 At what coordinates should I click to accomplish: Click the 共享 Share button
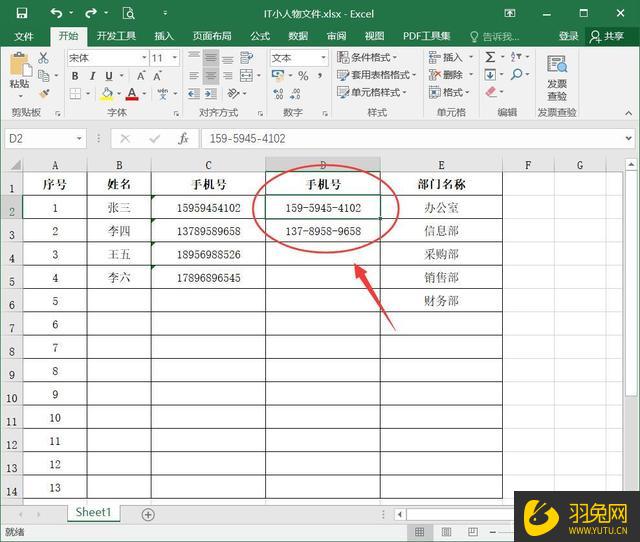[x=607, y=36]
